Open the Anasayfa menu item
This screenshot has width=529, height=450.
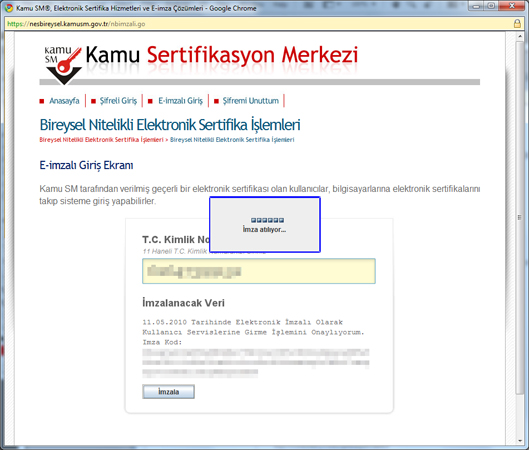(x=64, y=101)
